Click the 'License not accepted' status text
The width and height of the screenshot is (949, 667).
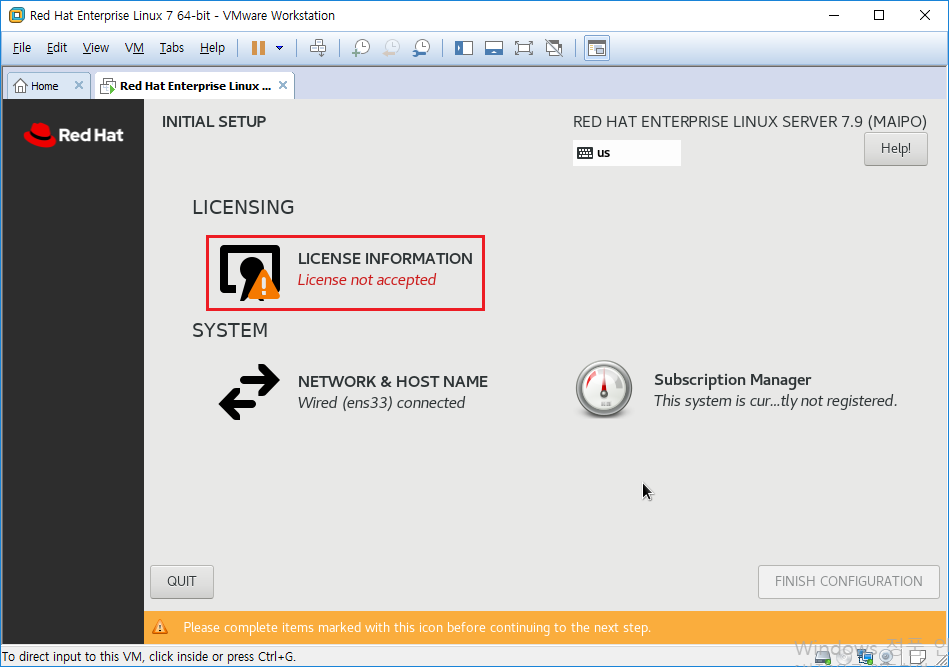tap(367, 280)
